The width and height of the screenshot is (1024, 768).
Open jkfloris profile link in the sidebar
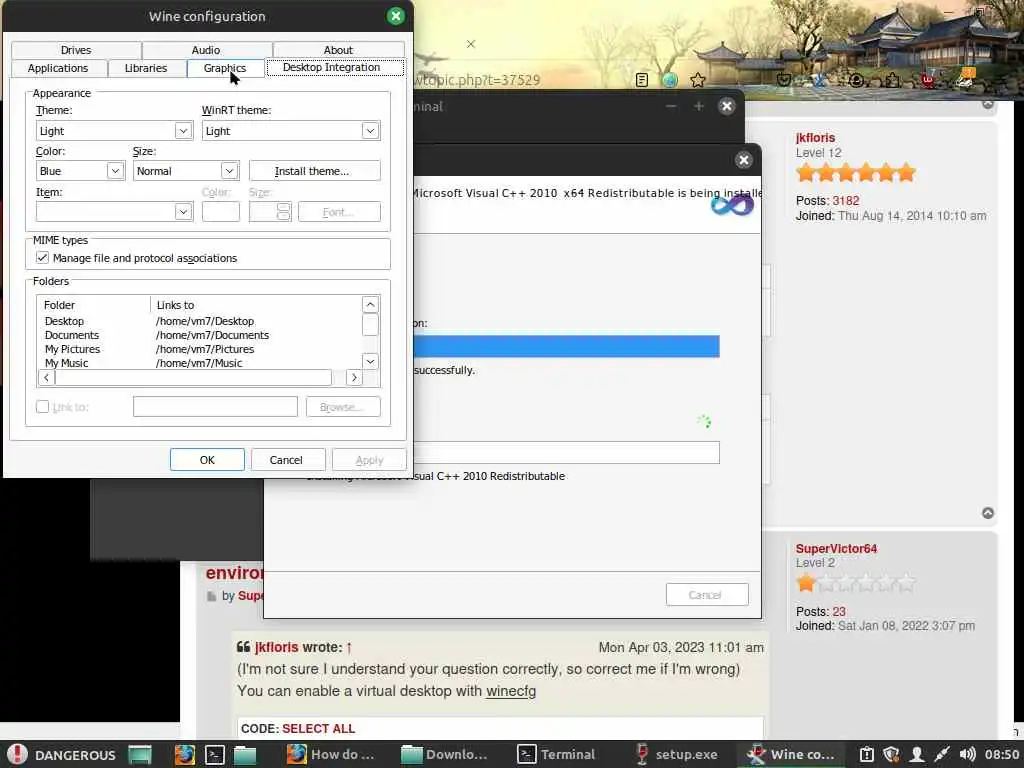click(x=815, y=138)
